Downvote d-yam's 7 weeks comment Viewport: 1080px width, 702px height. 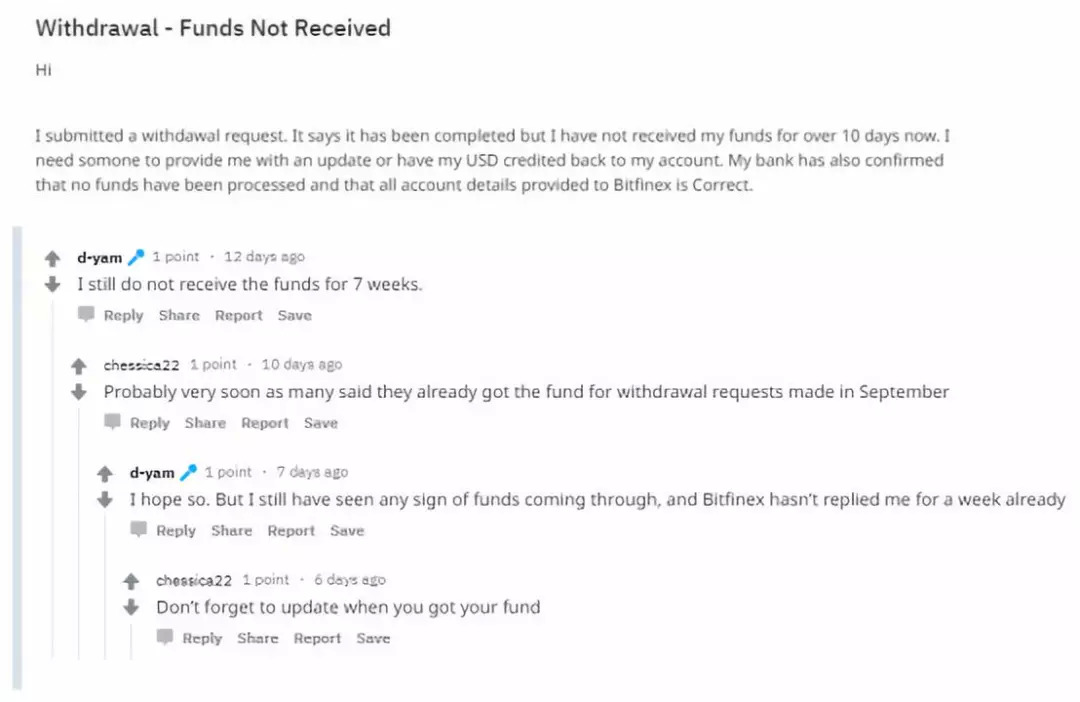pyautogui.click(x=53, y=284)
